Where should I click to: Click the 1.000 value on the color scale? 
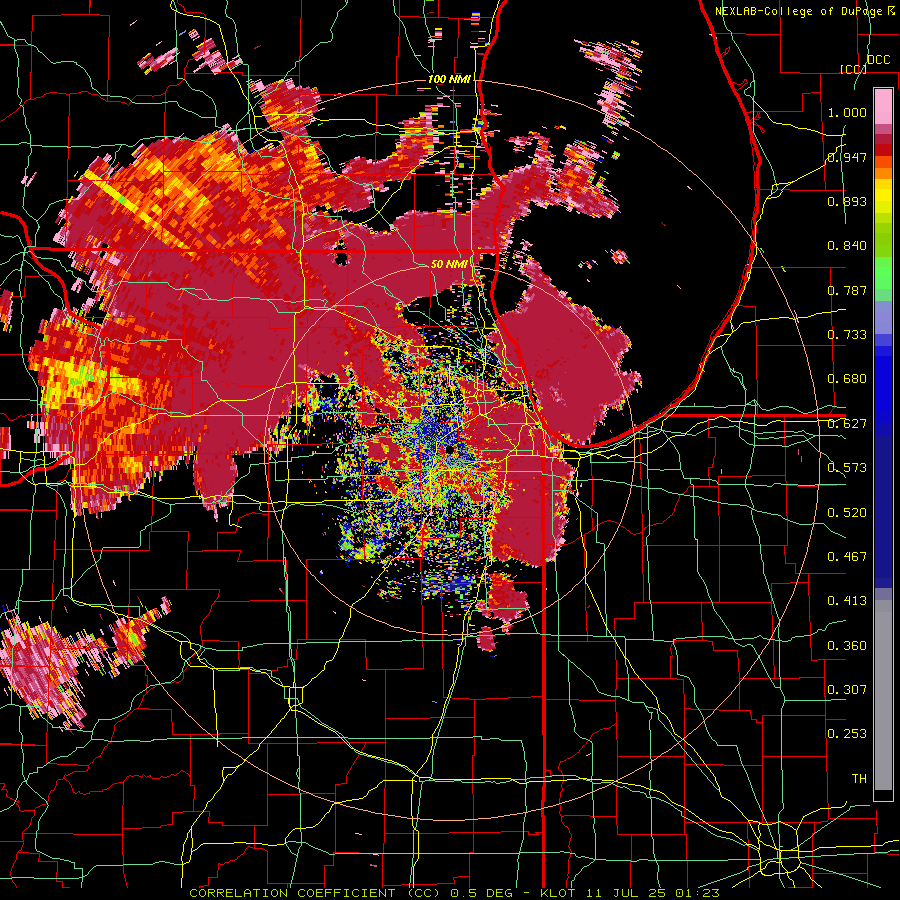tap(847, 112)
